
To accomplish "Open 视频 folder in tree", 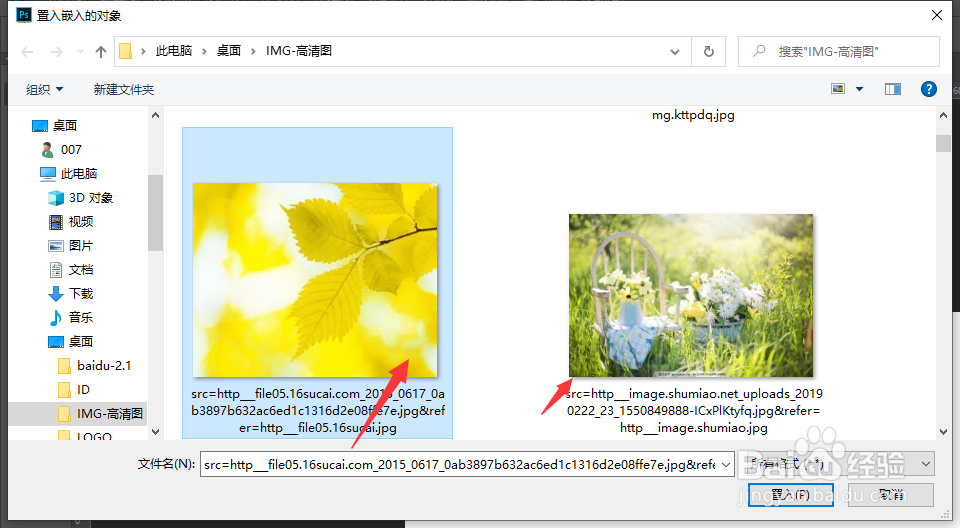I will pos(71,222).
